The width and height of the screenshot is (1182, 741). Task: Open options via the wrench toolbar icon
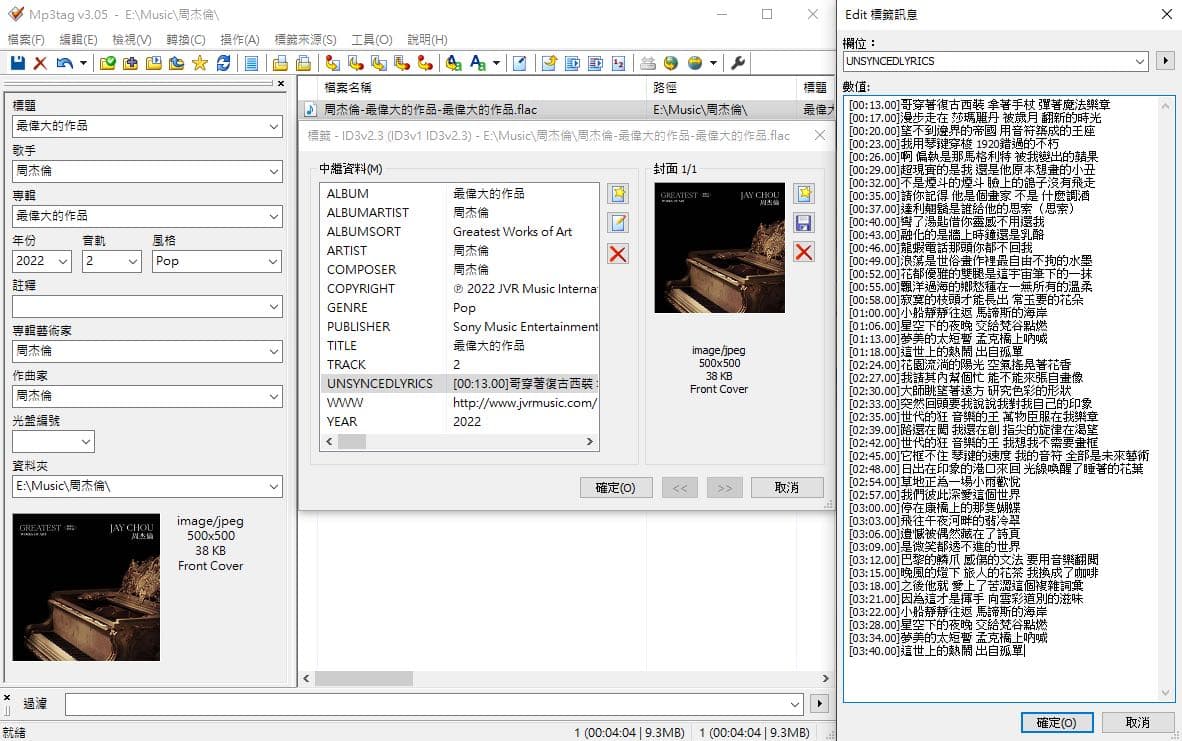point(739,63)
